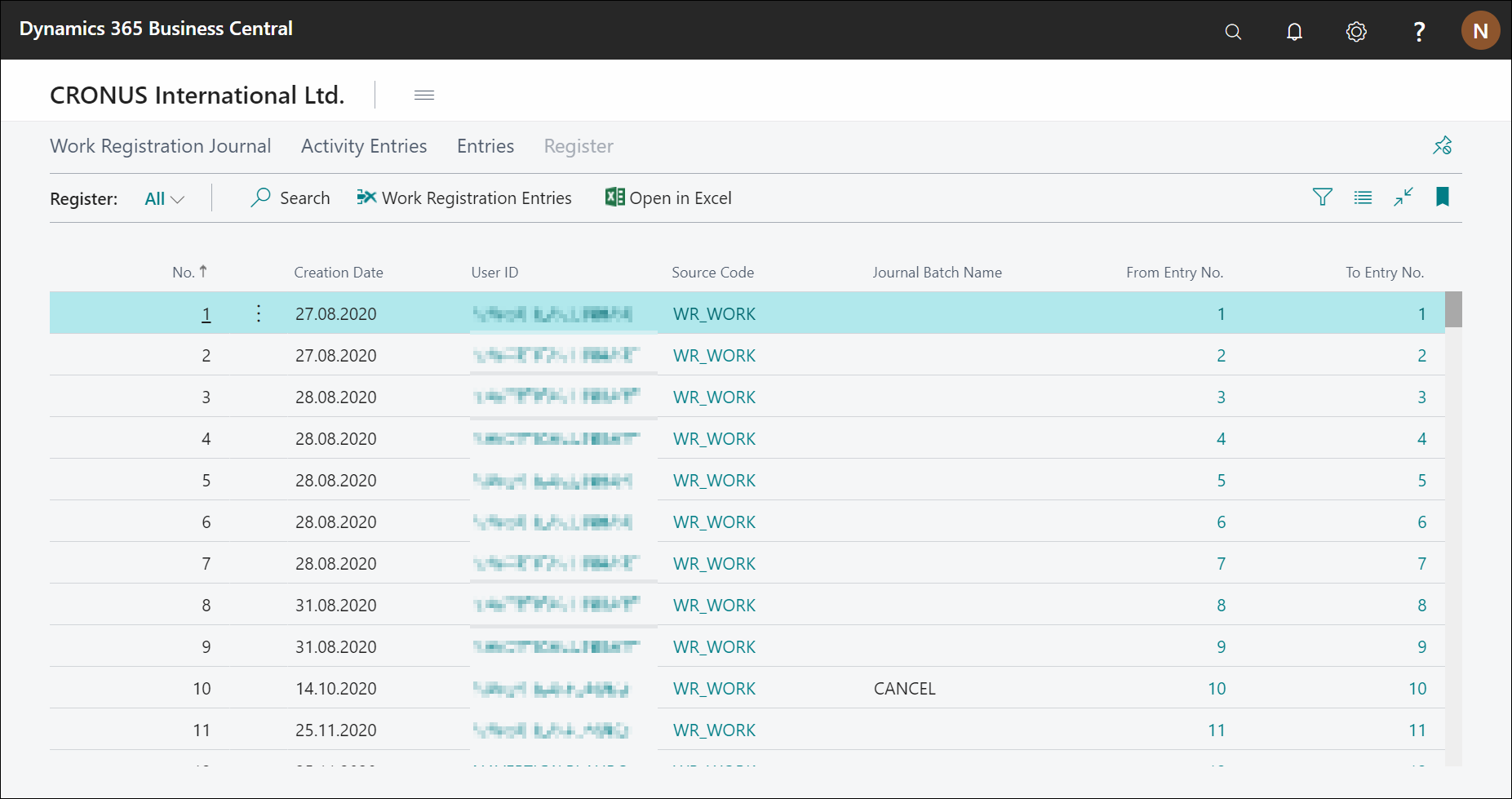Sort by Source Code column header

[x=712, y=273]
